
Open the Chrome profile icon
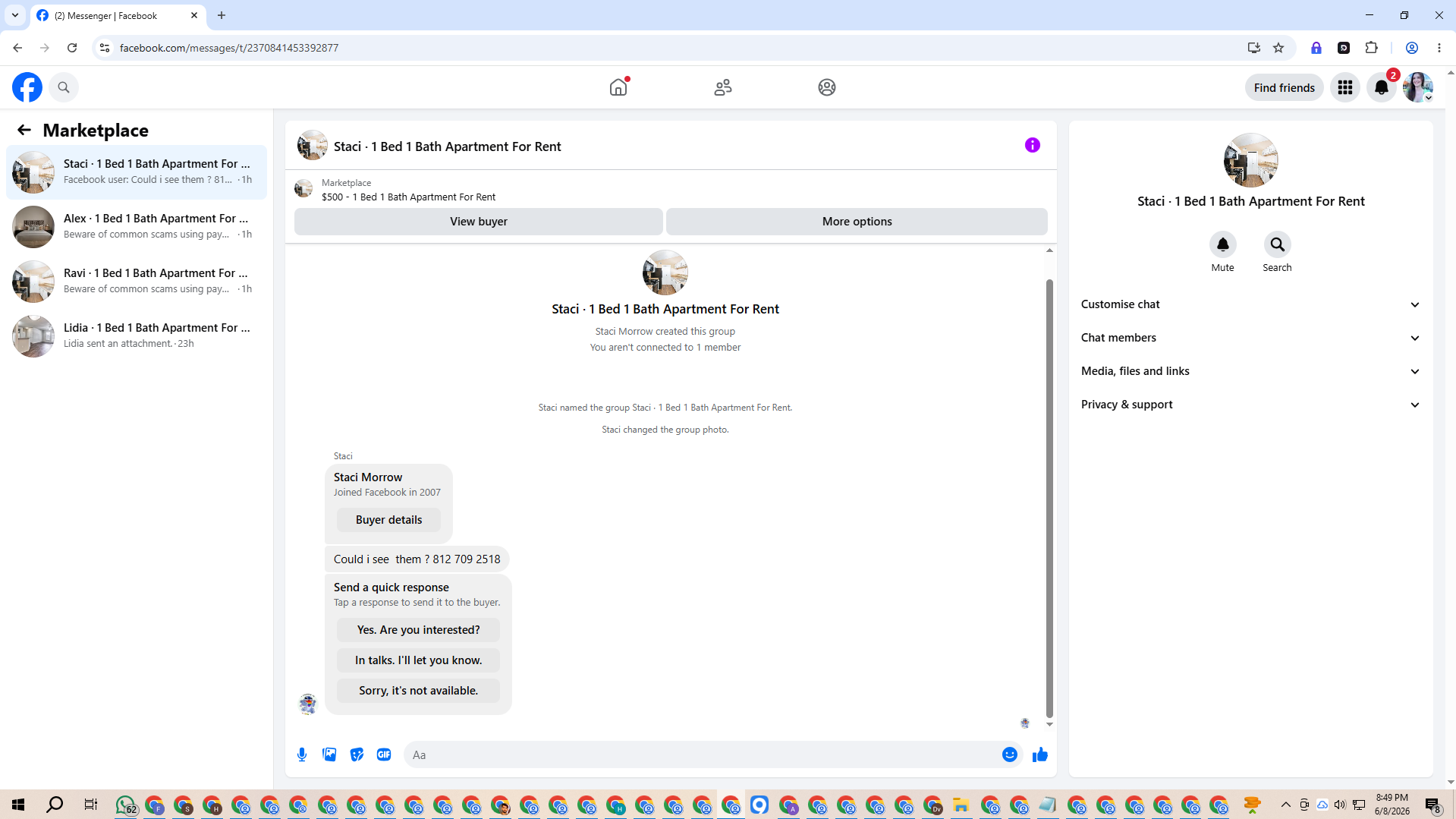coord(1411,48)
